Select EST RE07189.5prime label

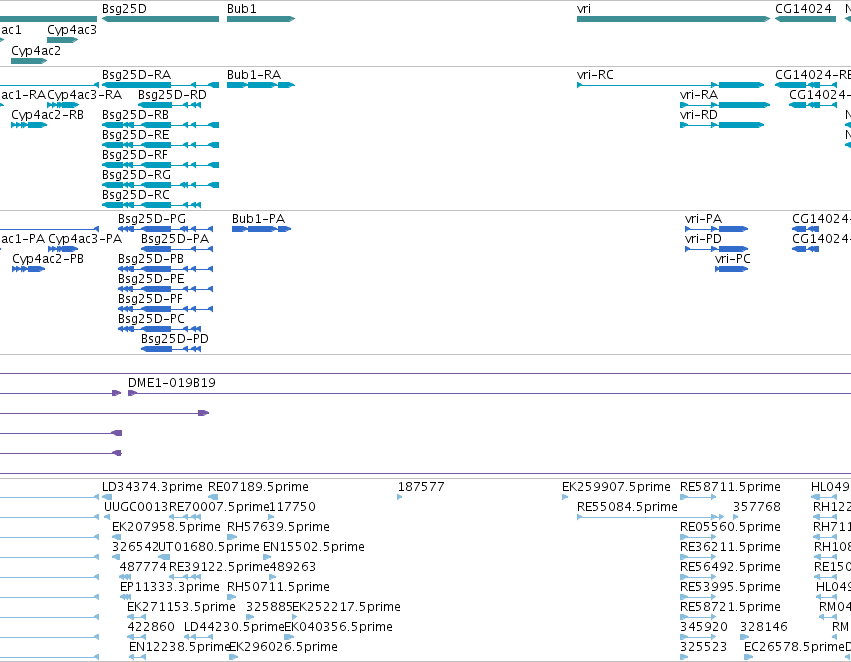point(258,487)
